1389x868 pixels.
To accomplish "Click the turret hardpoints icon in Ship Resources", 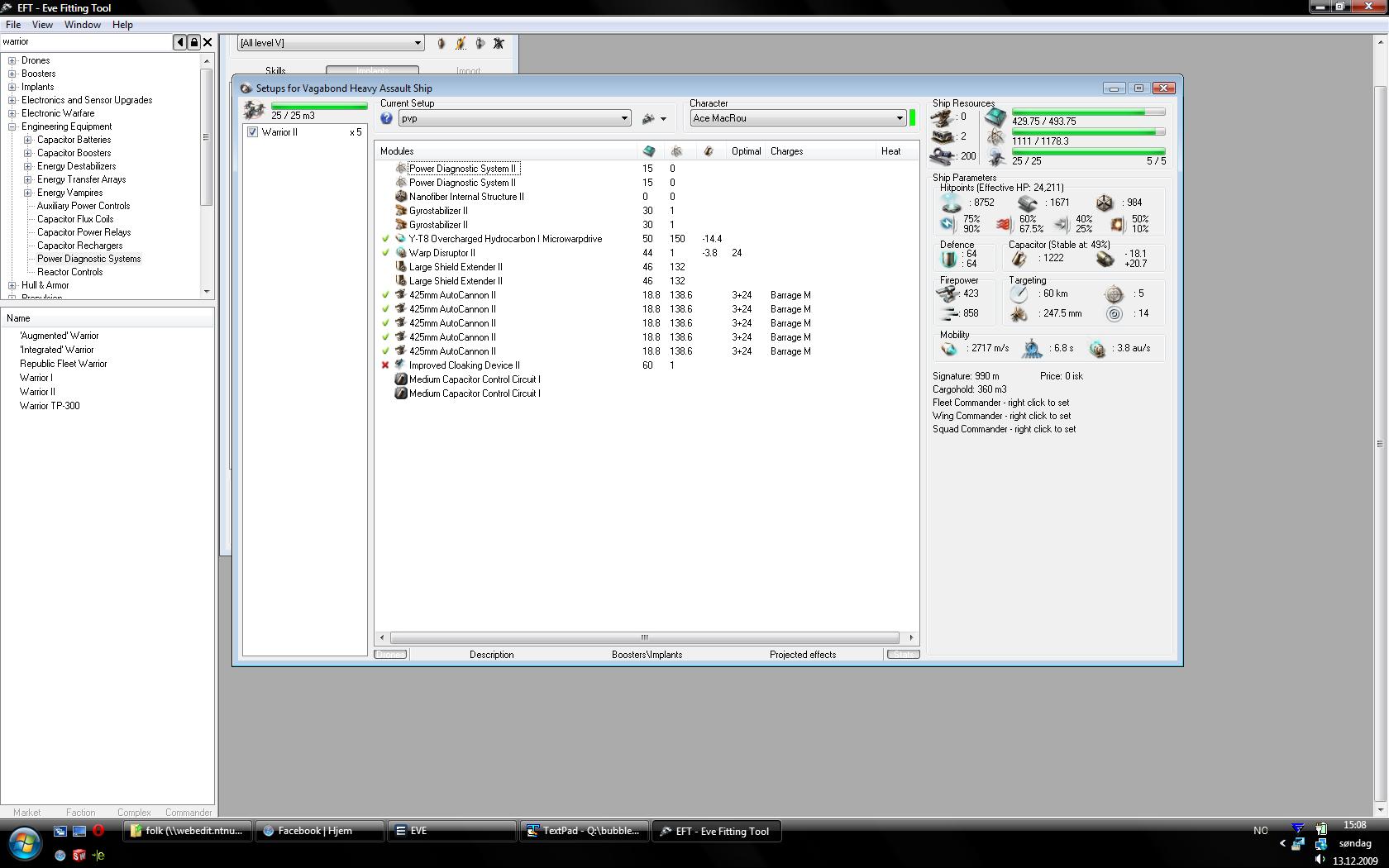I will 943,117.
